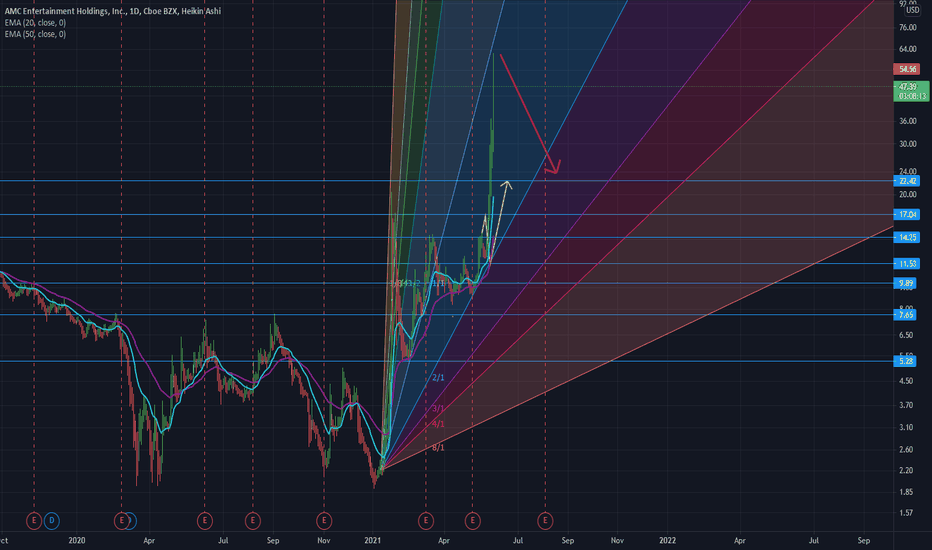Viewport: 932px width, 550px height.
Task: Click the 8/1 Gann fan label
Action: tap(438, 447)
